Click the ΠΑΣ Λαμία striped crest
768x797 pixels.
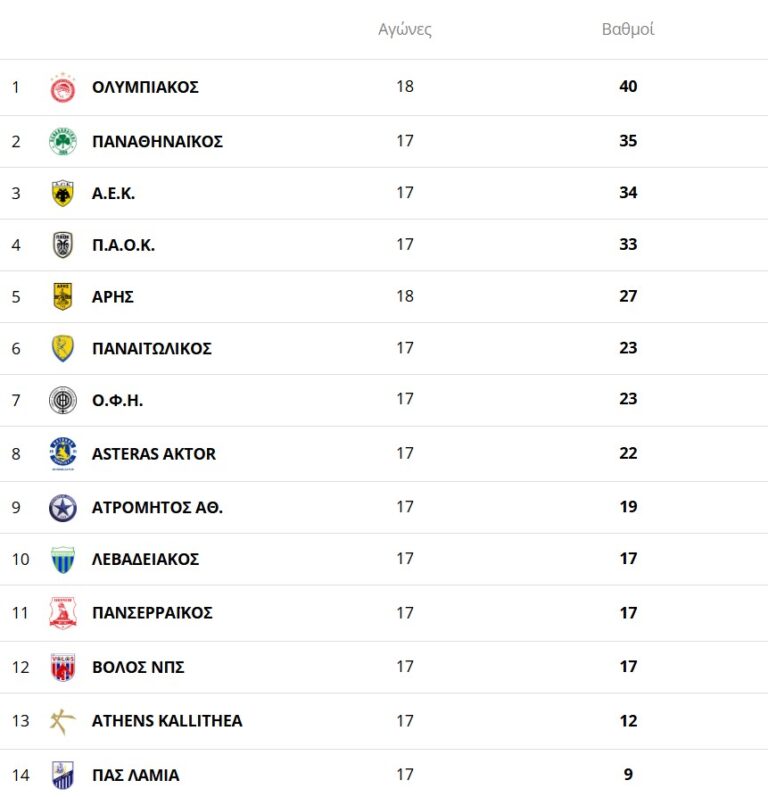tap(63, 775)
